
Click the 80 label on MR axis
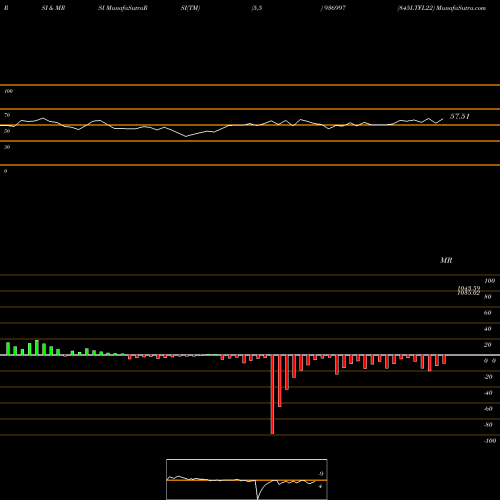click(x=488, y=297)
